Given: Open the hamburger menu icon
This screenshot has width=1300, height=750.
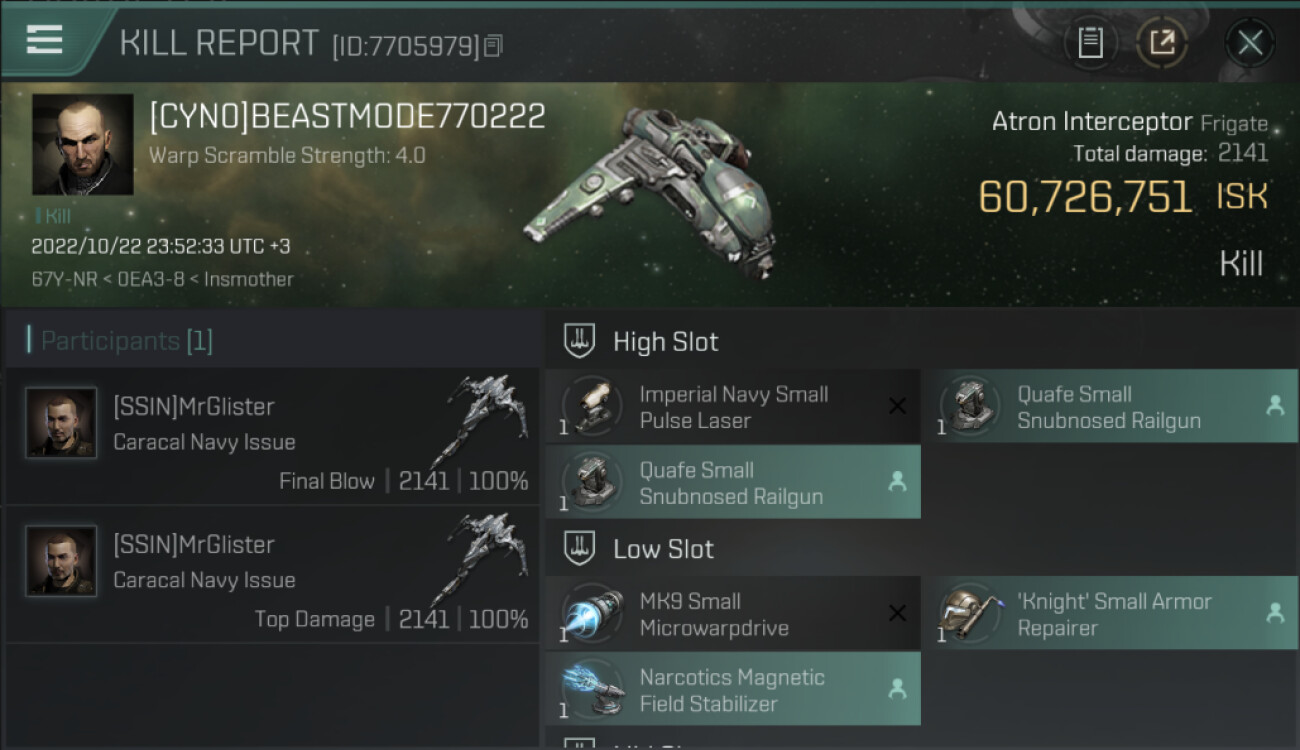Looking at the screenshot, I should pyautogui.click(x=44, y=40).
